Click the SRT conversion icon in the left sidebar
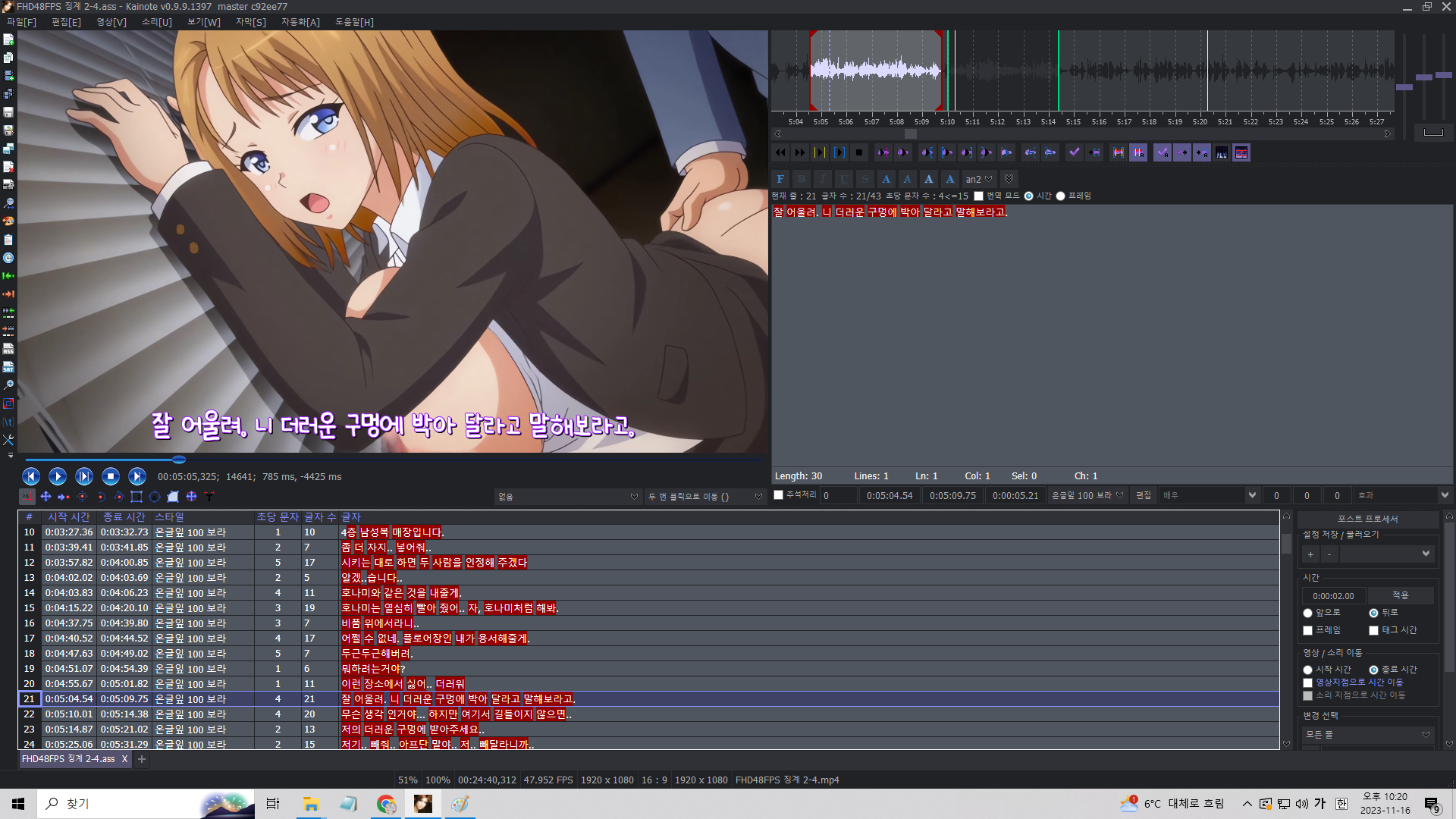1456x819 pixels. [x=8, y=367]
